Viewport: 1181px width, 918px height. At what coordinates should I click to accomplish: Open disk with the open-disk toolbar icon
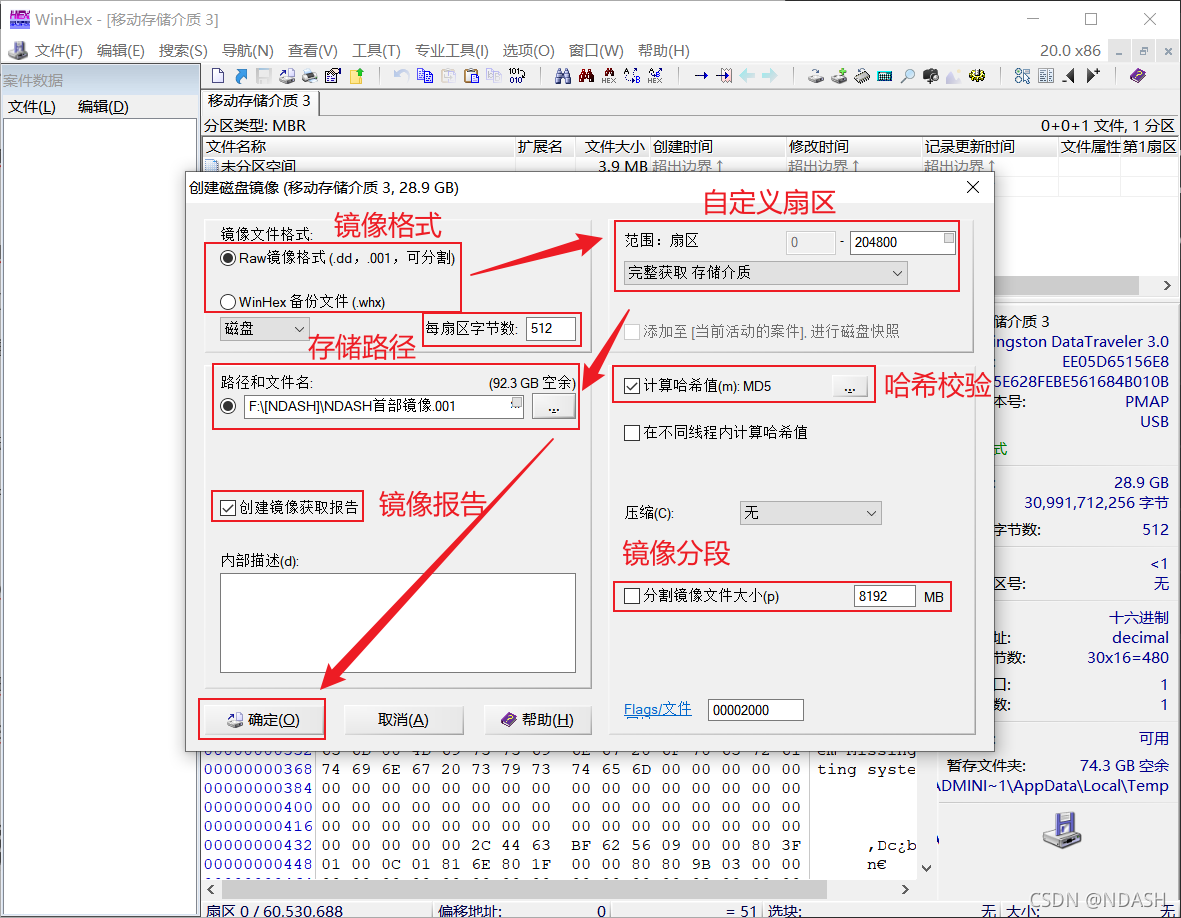pyautogui.click(x=815, y=75)
